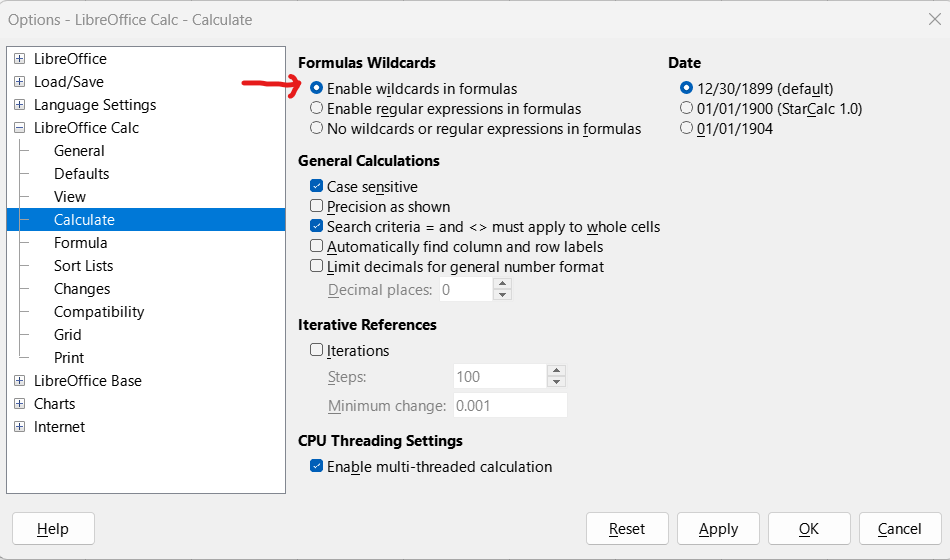Select Enable wildcards in formulas radio button

click(316, 88)
